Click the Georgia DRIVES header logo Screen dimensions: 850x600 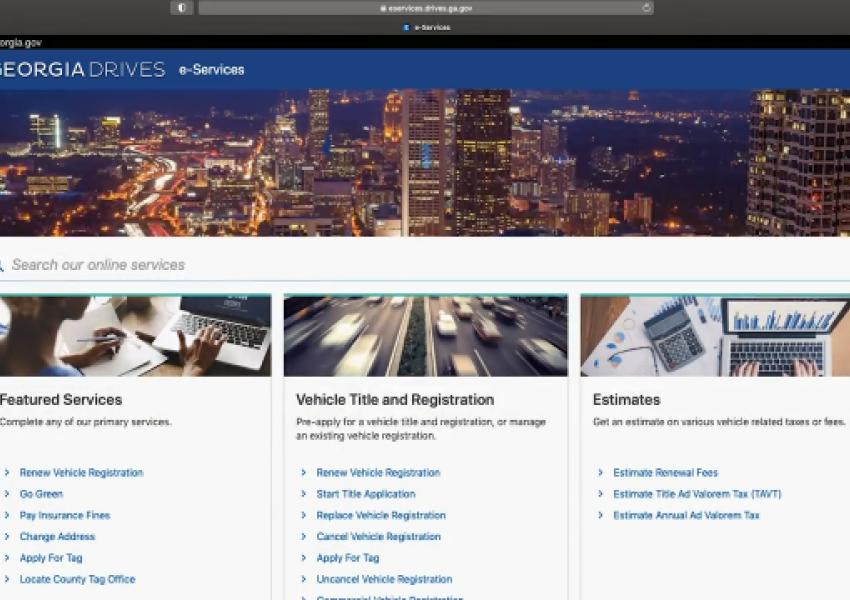click(80, 69)
